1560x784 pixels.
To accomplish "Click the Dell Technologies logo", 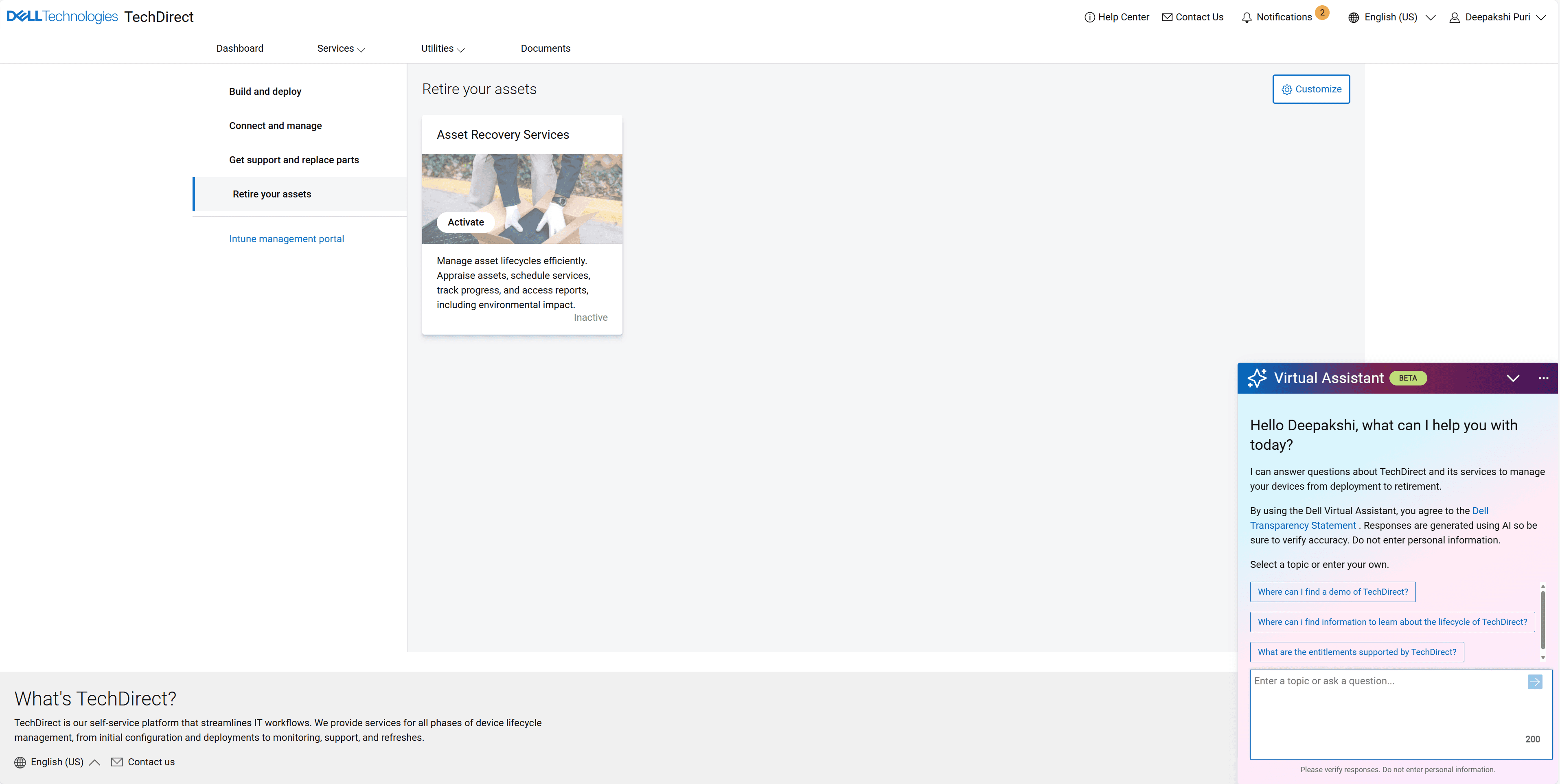I will [61, 16].
